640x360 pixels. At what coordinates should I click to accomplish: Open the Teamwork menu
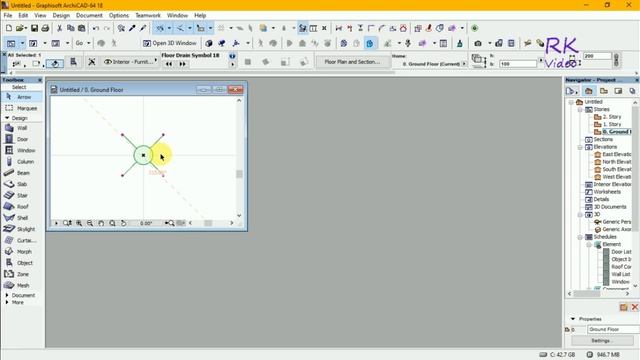pos(148,16)
